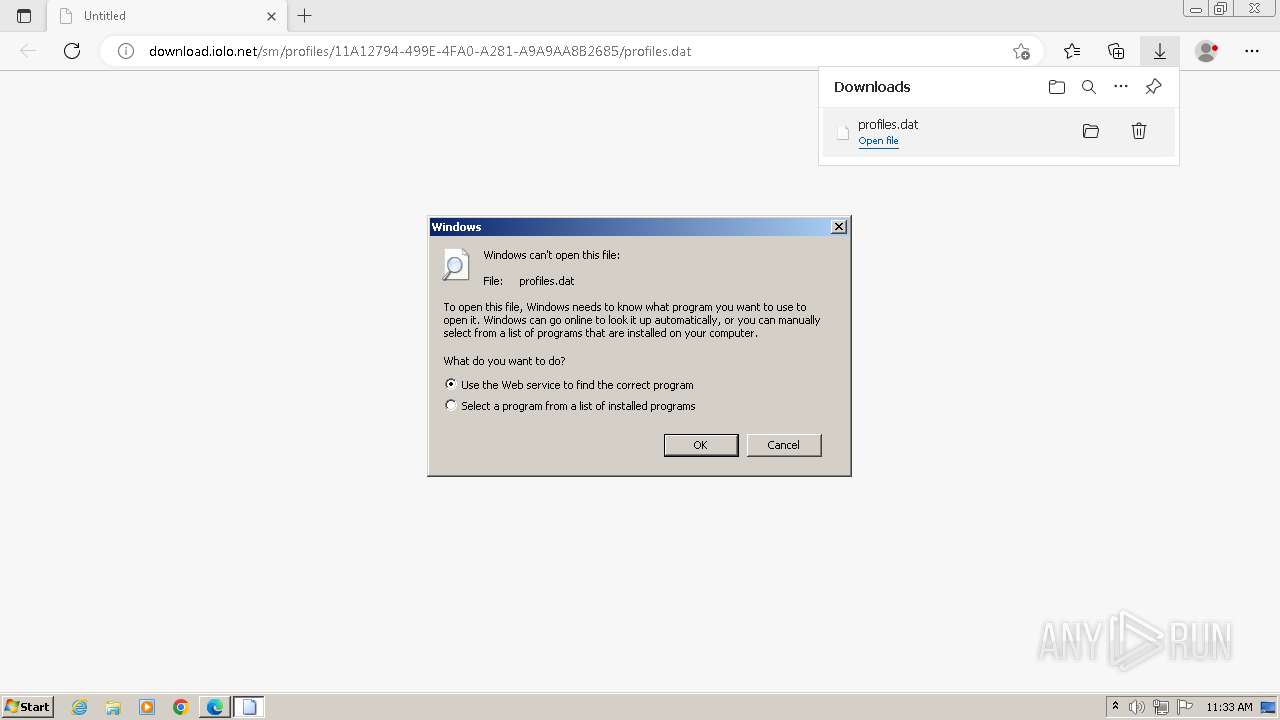The image size is (1280, 720).
Task: Show profiles.dat in folder
Action: (1091, 131)
